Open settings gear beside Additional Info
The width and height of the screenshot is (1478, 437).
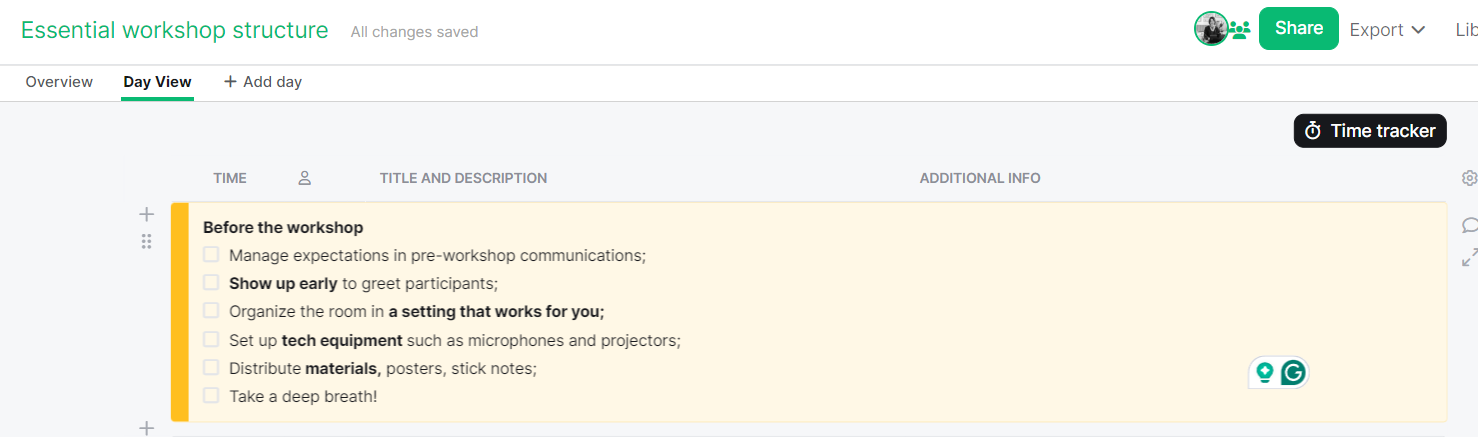coord(1469,178)
